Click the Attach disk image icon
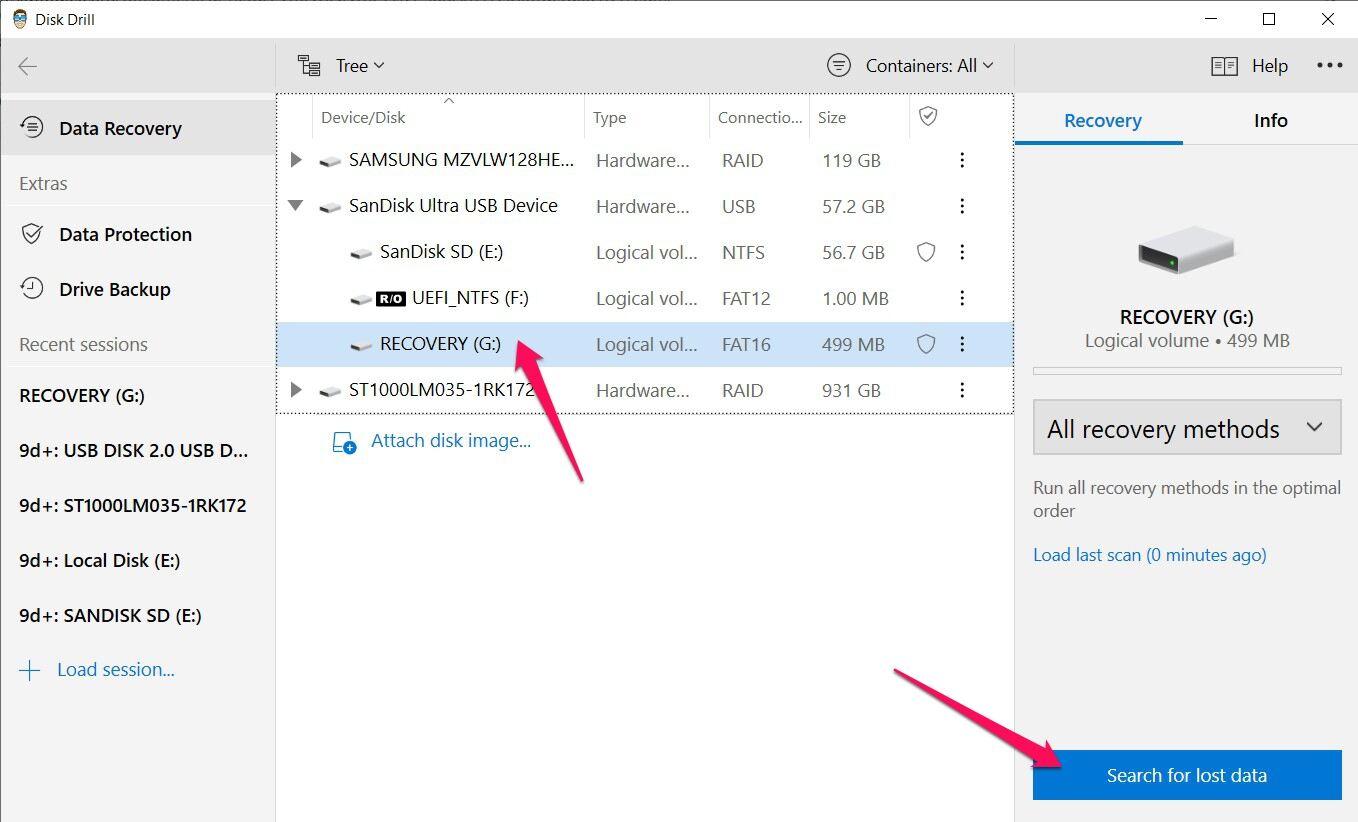1358x822 pixels. click(344, 443)
